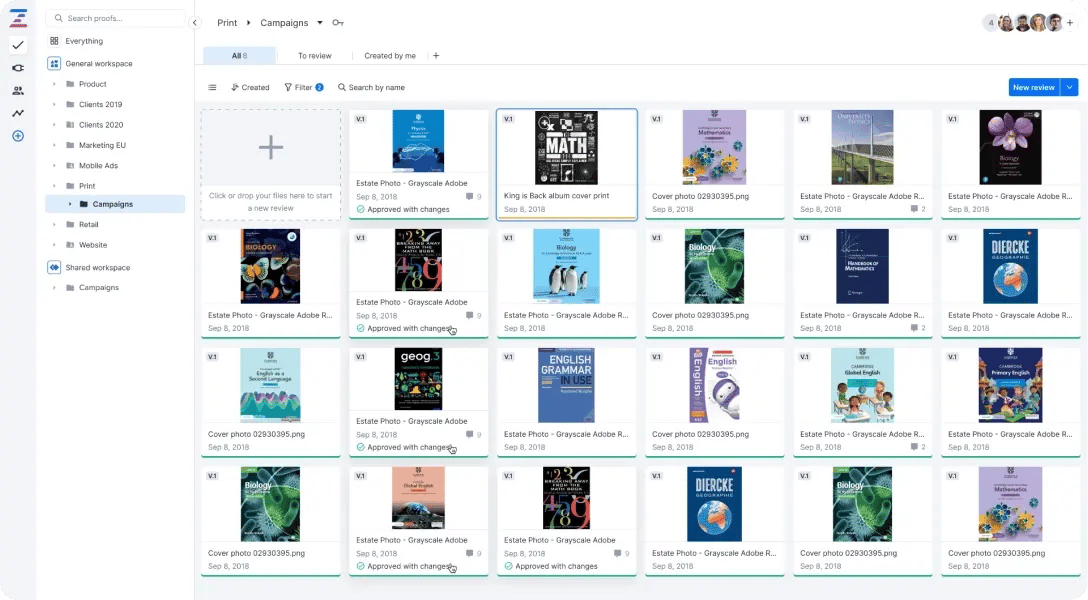The height and width of the screenshot is (600, 1088).
Task: Toggle the Filter option with badge 2
Action: point(303,88)
